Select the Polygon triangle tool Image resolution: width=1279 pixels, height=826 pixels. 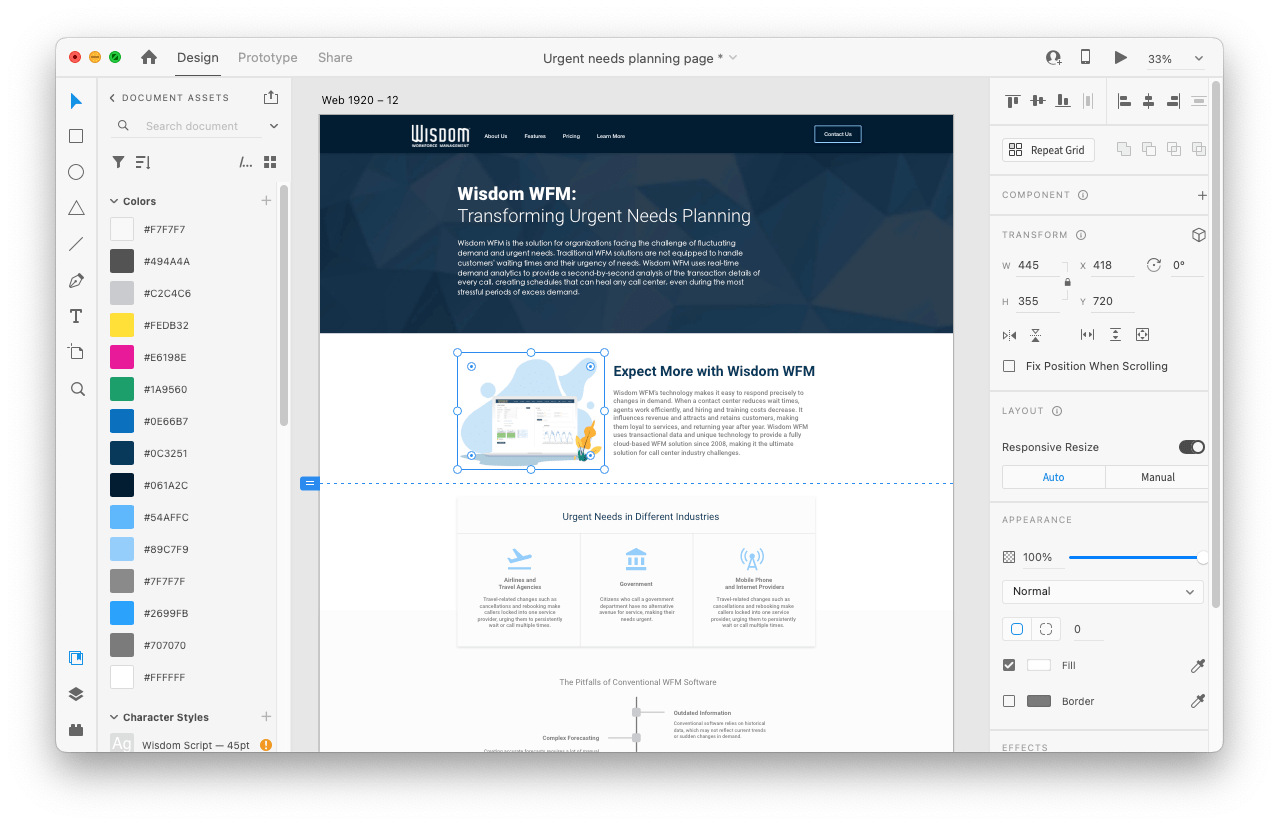[76, 208]
